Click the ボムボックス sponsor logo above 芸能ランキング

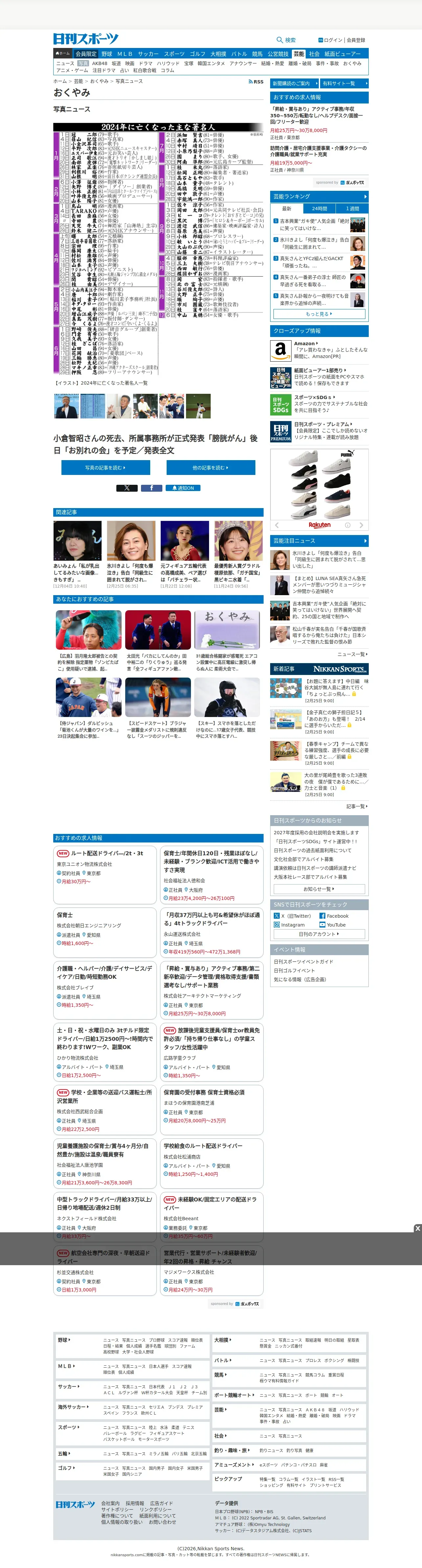pyautogui.click(x=353, y=183)
